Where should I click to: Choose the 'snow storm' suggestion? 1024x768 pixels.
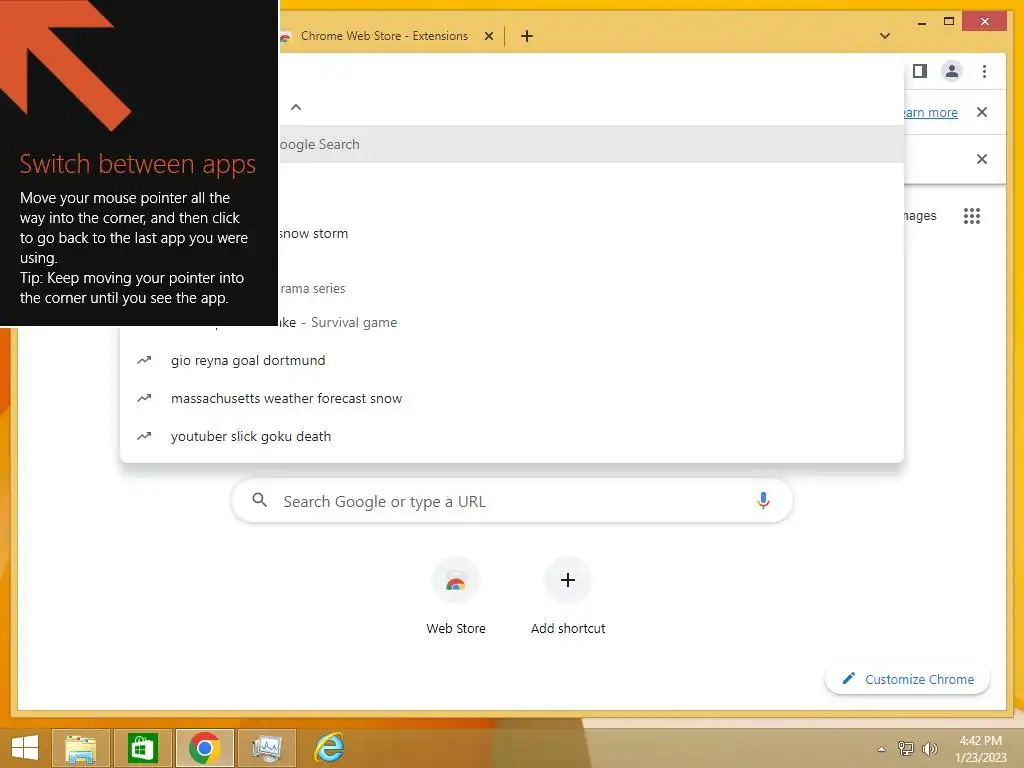tap(591, 233)
